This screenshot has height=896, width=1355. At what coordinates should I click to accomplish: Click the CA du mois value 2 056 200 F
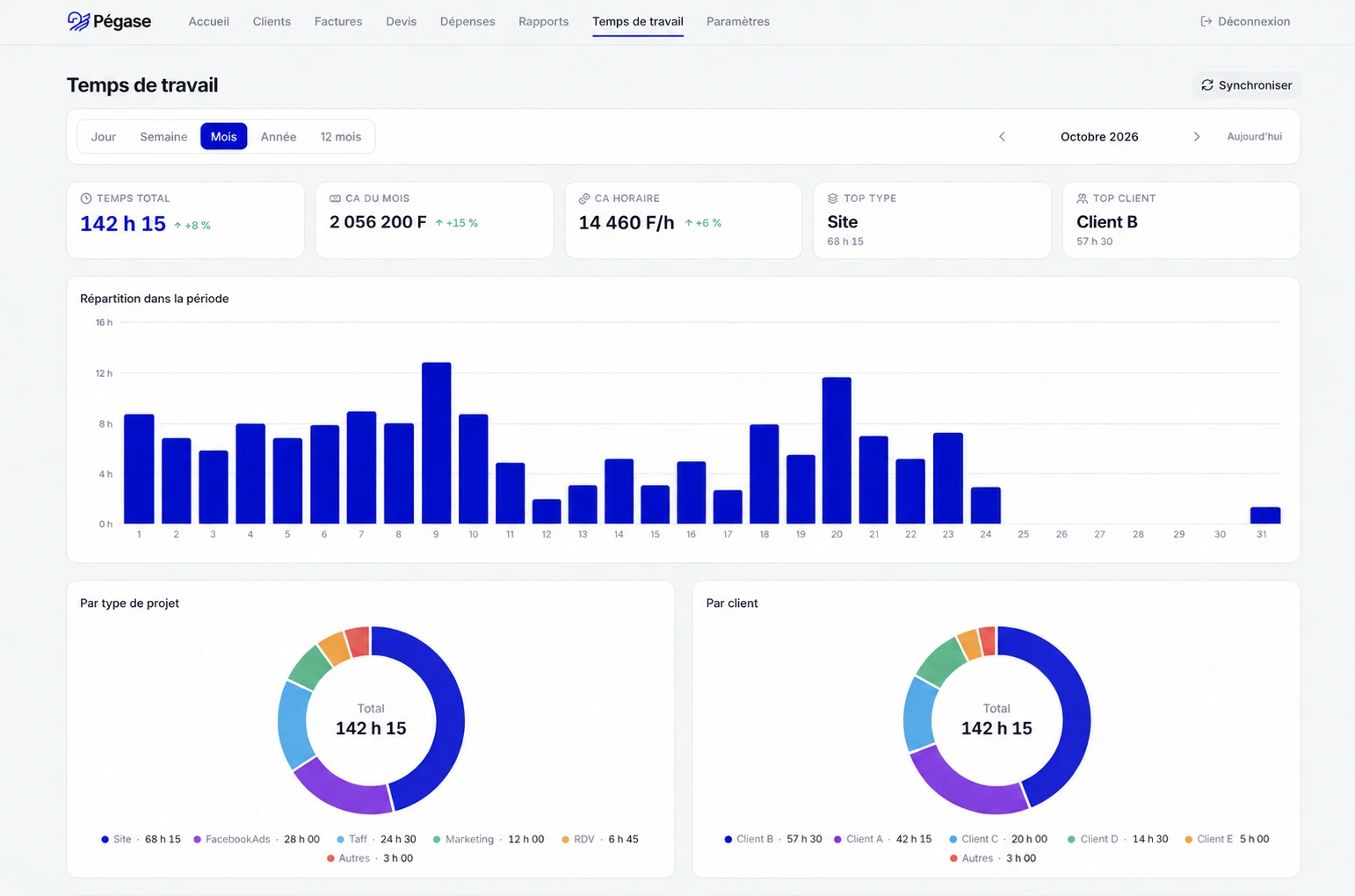(378, 222)
